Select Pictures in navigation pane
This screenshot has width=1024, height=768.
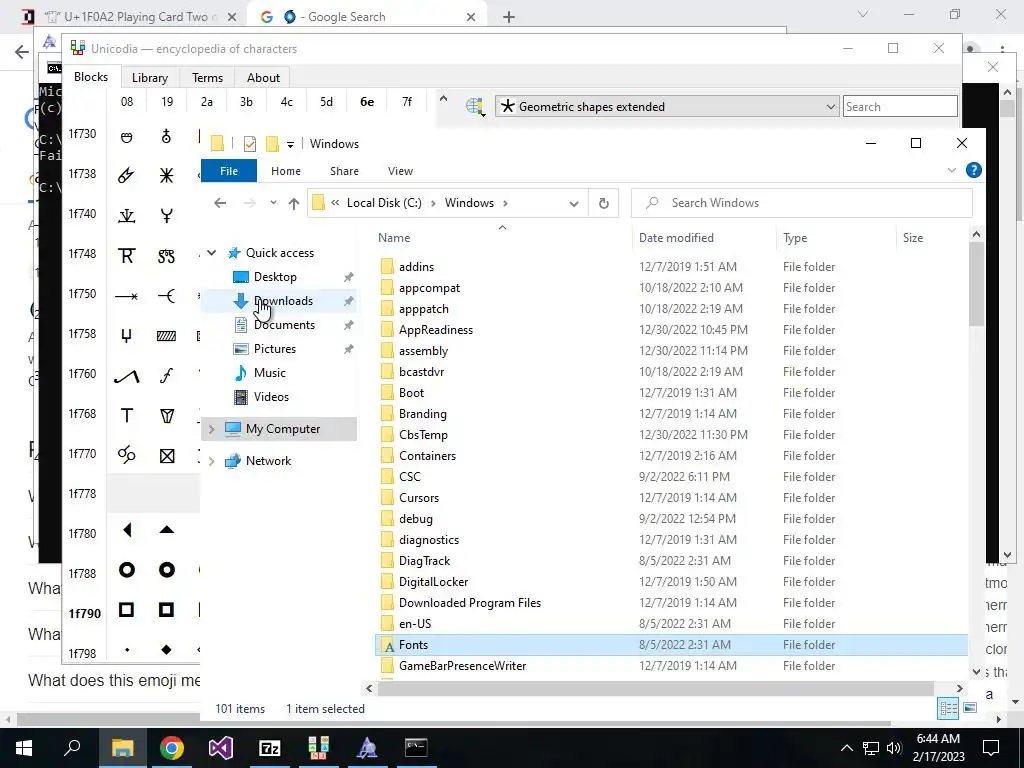click(x=278, y=349)
